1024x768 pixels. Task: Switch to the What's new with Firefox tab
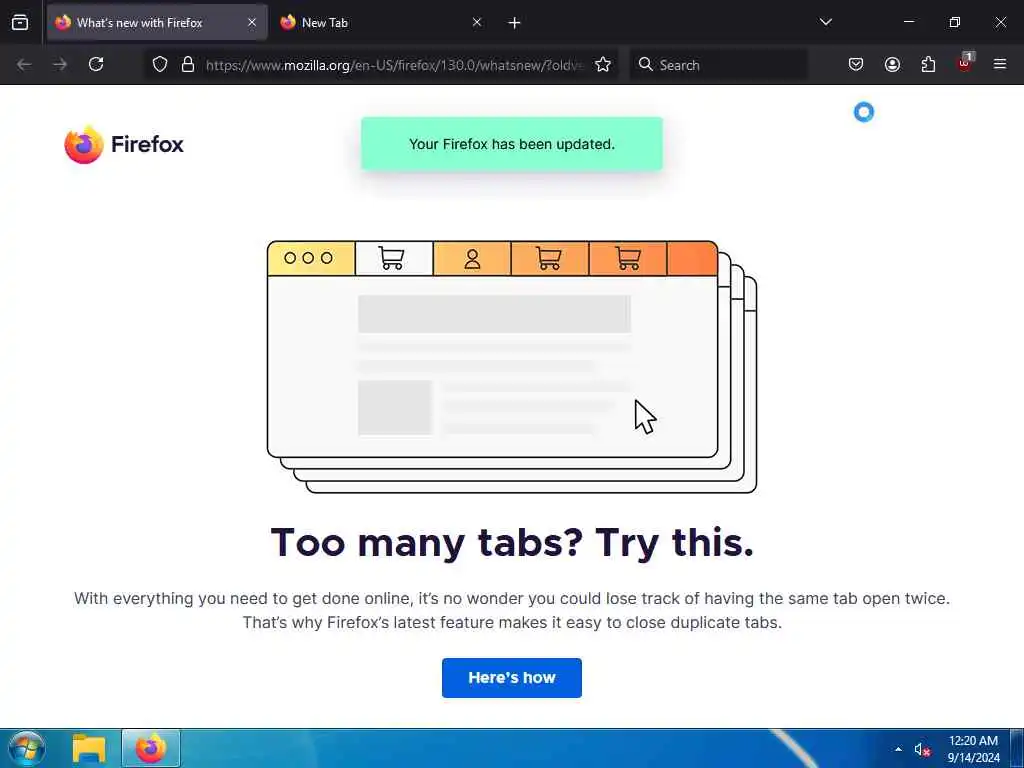click(157, 23)
